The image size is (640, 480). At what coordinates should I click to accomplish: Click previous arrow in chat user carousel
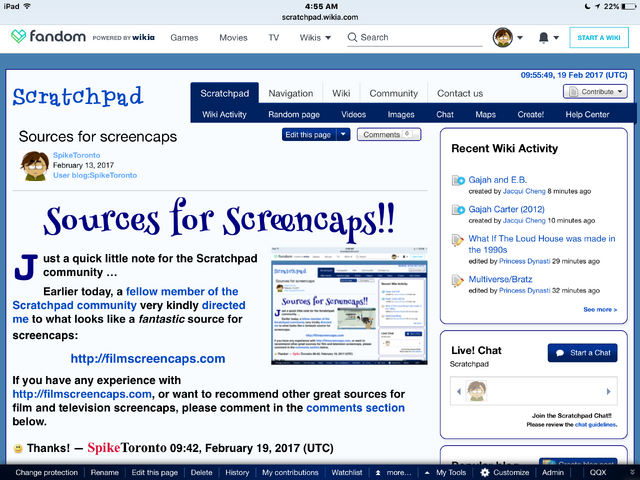459,391
